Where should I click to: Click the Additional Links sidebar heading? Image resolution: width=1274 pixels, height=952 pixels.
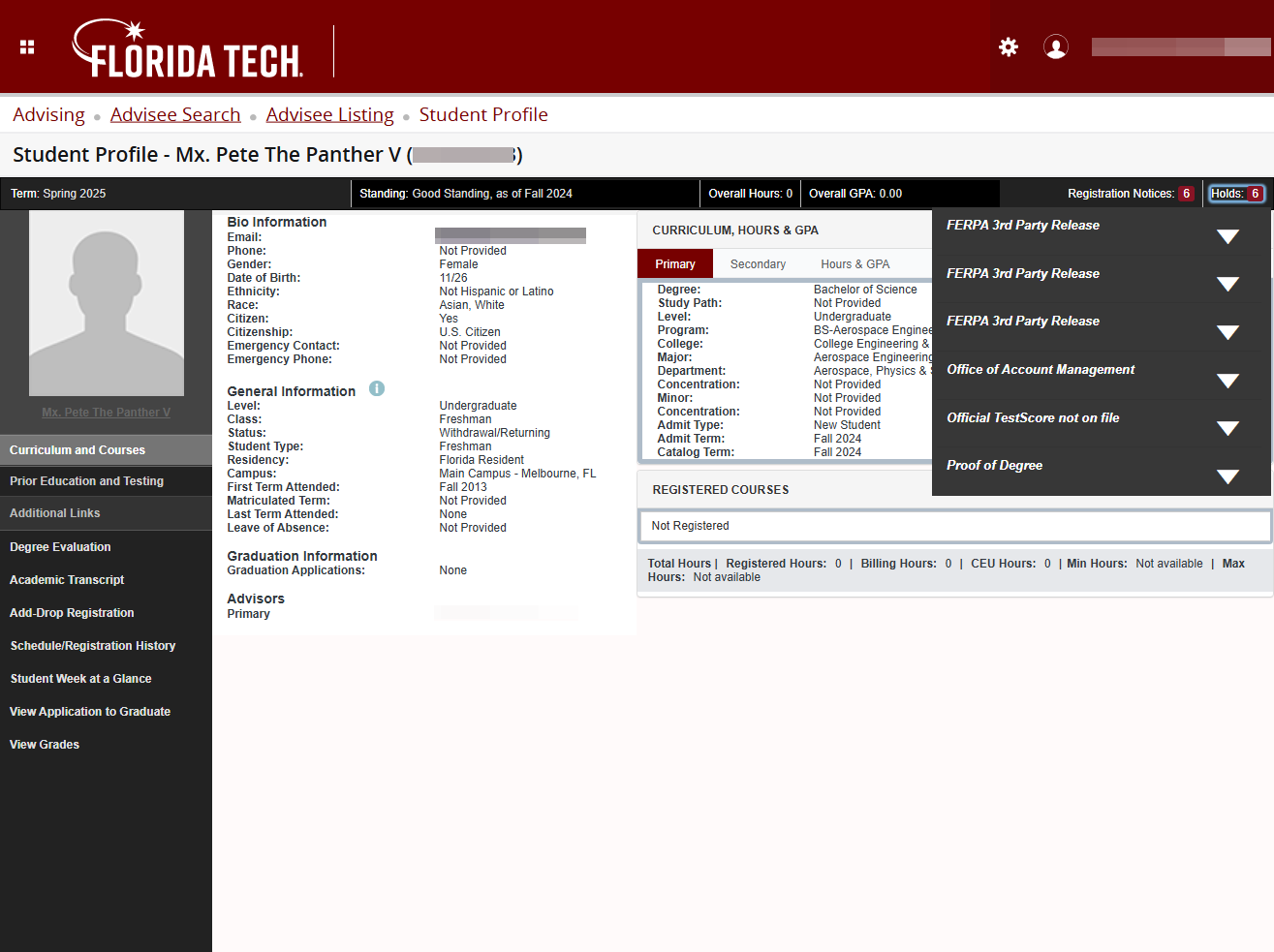click(106, 513)
